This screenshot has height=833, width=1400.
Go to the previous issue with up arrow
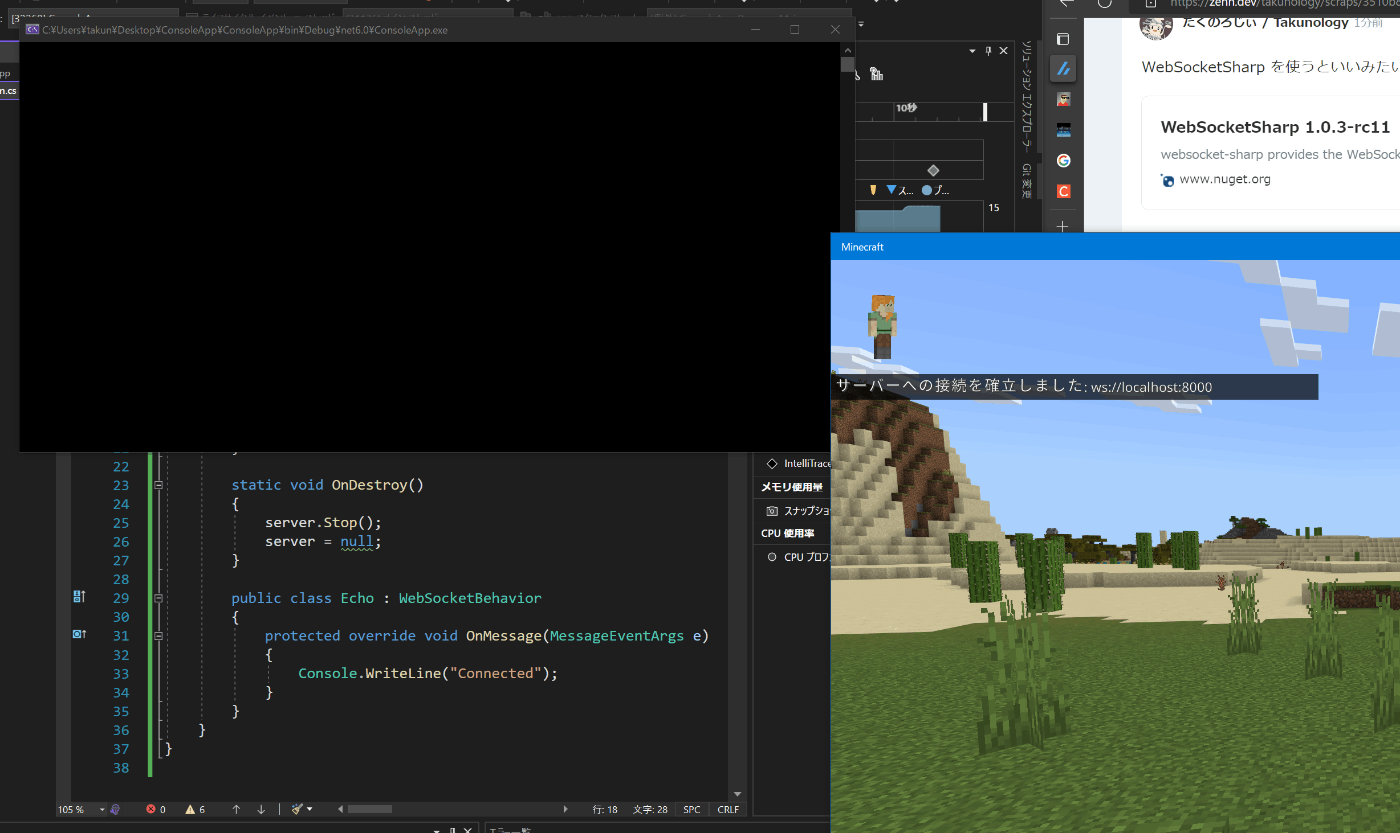pos(236,809)
